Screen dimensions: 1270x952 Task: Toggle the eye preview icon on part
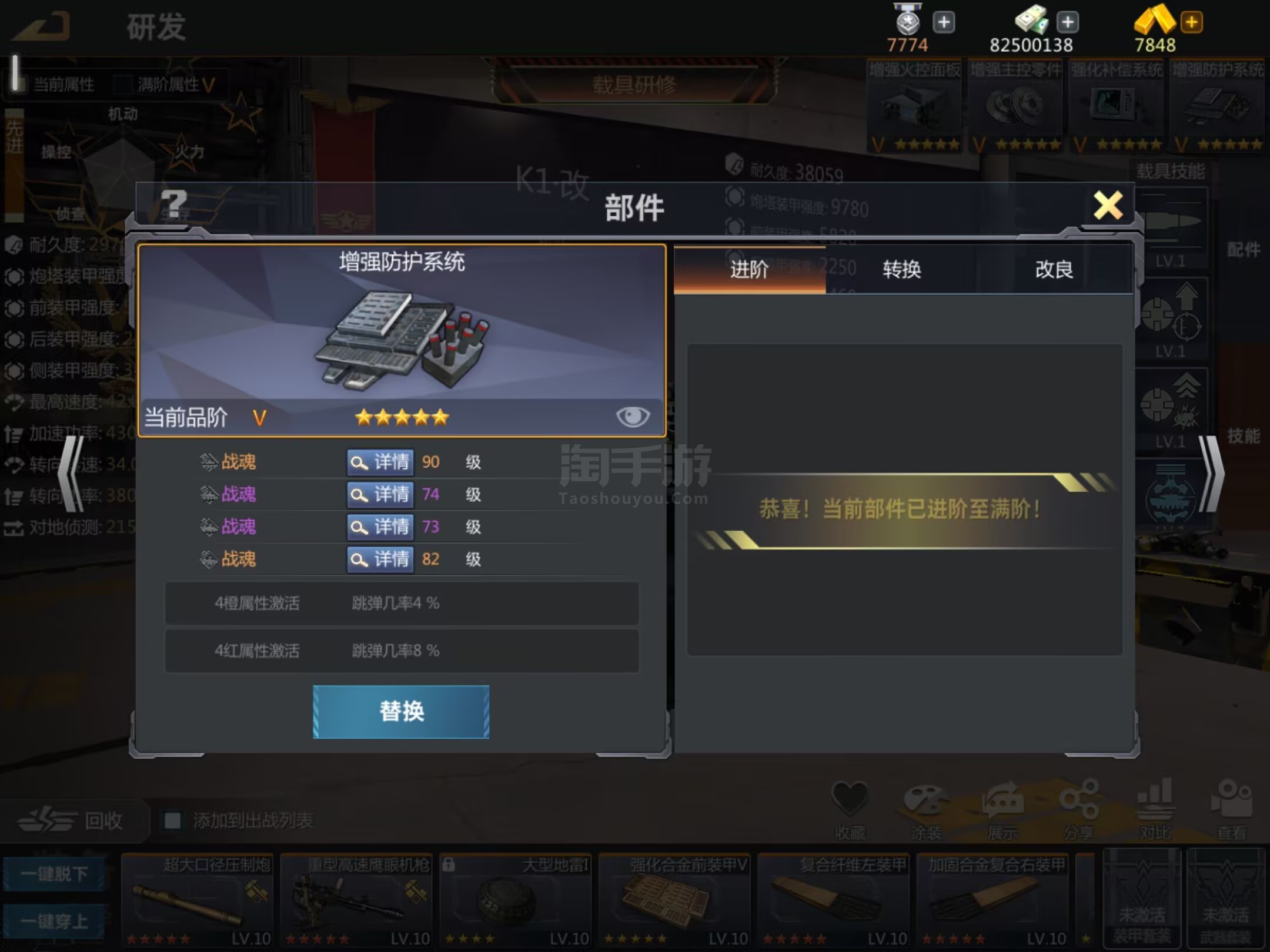(x=633, y=417)
